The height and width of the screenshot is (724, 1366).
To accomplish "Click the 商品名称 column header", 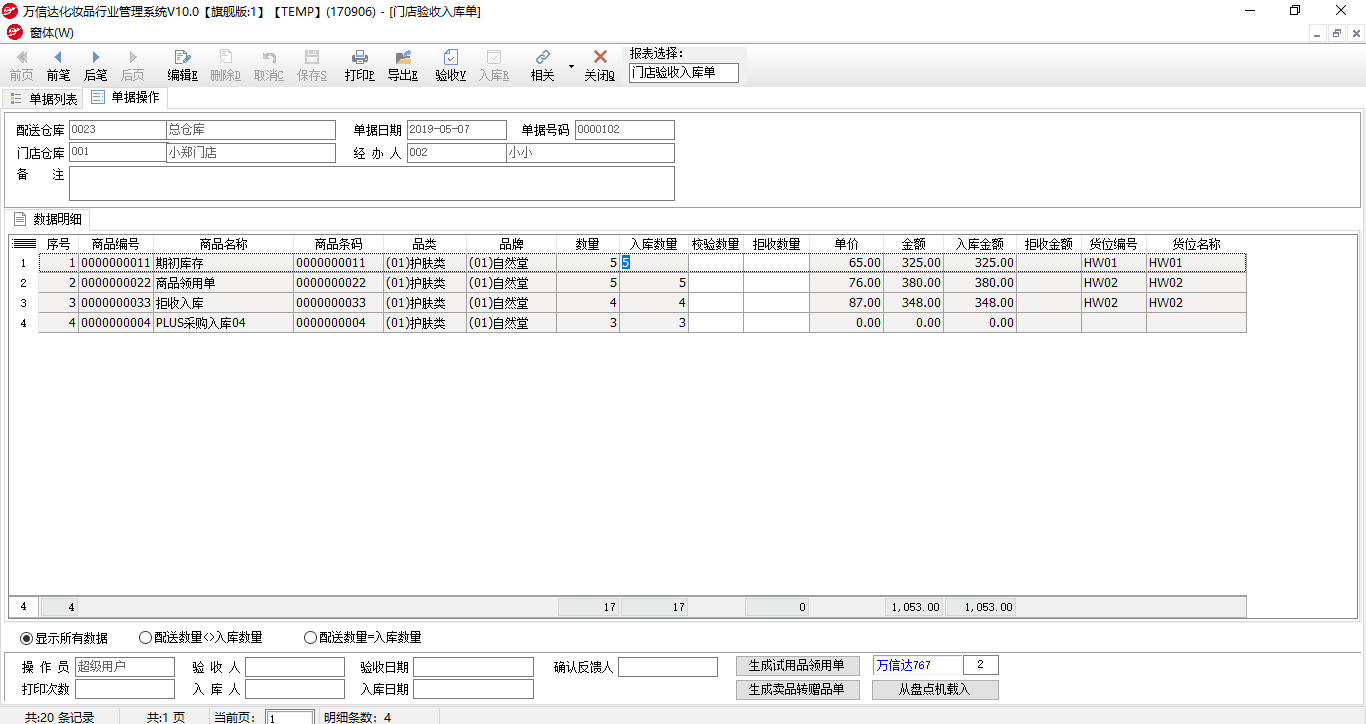I will tap(223, 244).
